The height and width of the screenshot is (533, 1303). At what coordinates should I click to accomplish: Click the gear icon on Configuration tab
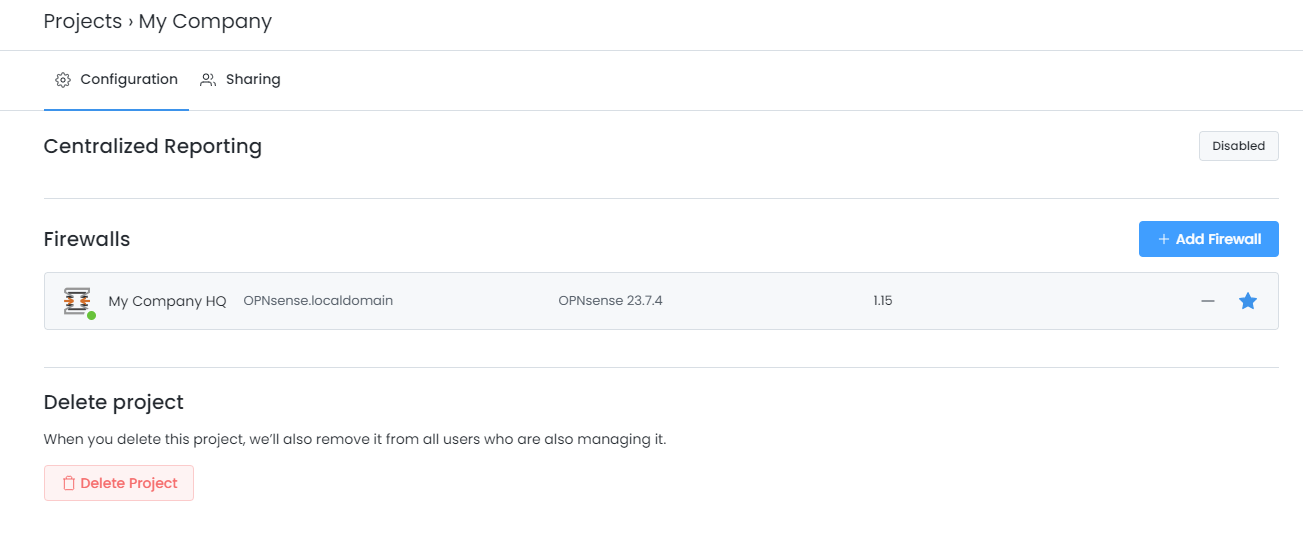click(x=63, y=79)
